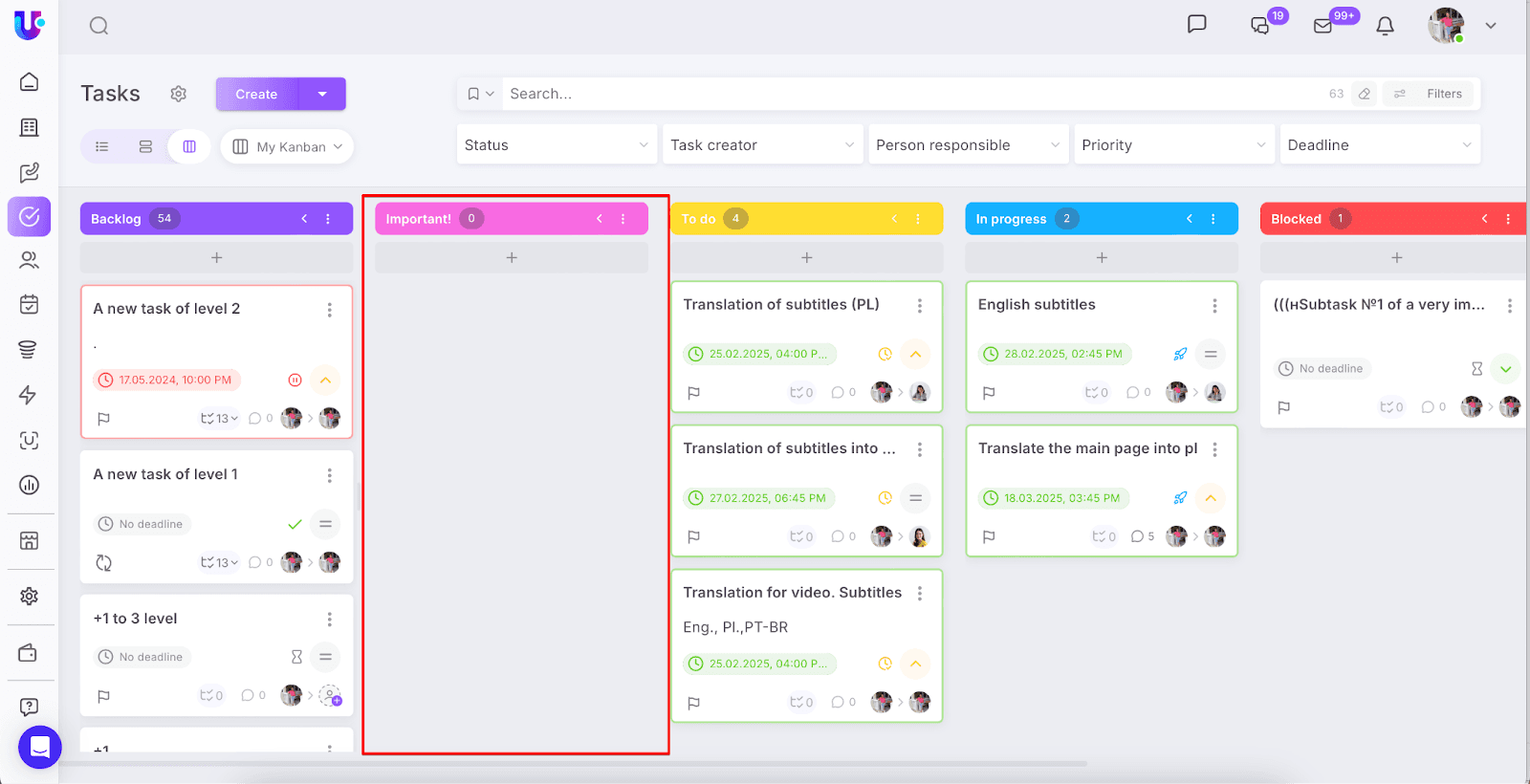Click the Search tasks input field

908,94
